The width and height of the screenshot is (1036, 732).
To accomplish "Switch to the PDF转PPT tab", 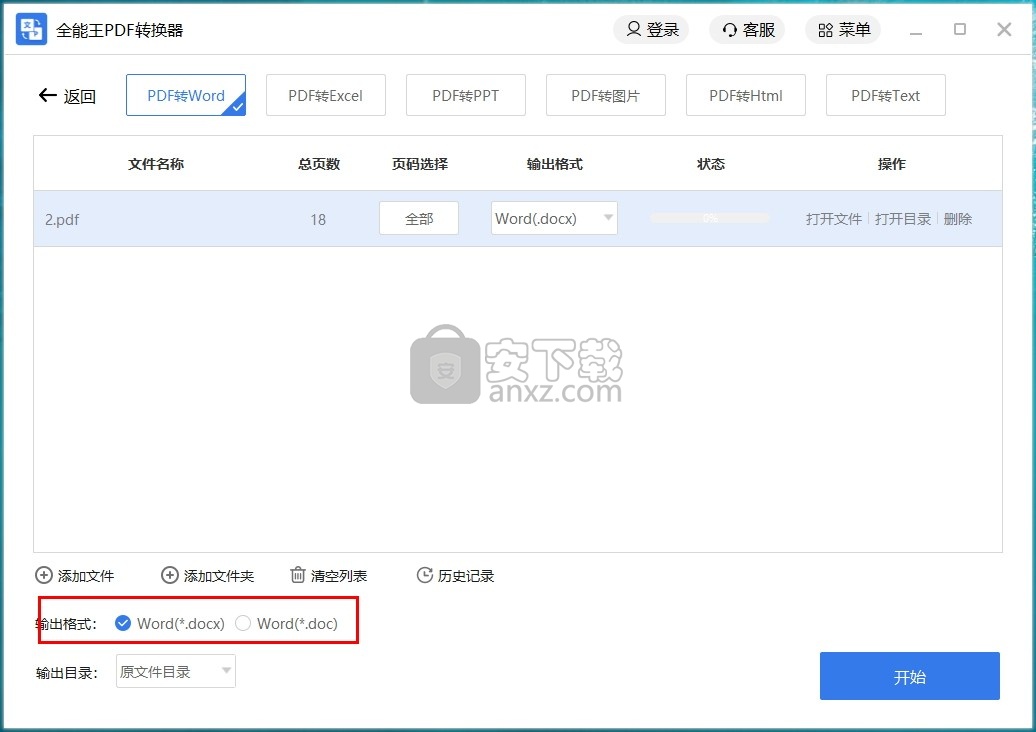I will (466, 95).
